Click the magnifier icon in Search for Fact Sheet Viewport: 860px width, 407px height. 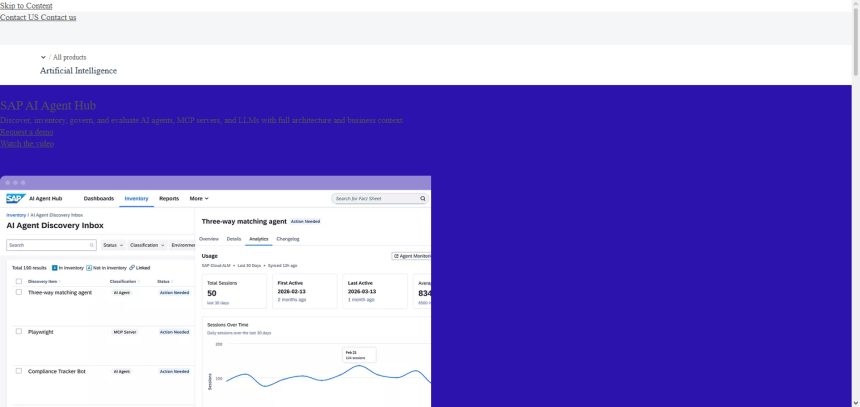click(x=423, y=199)
